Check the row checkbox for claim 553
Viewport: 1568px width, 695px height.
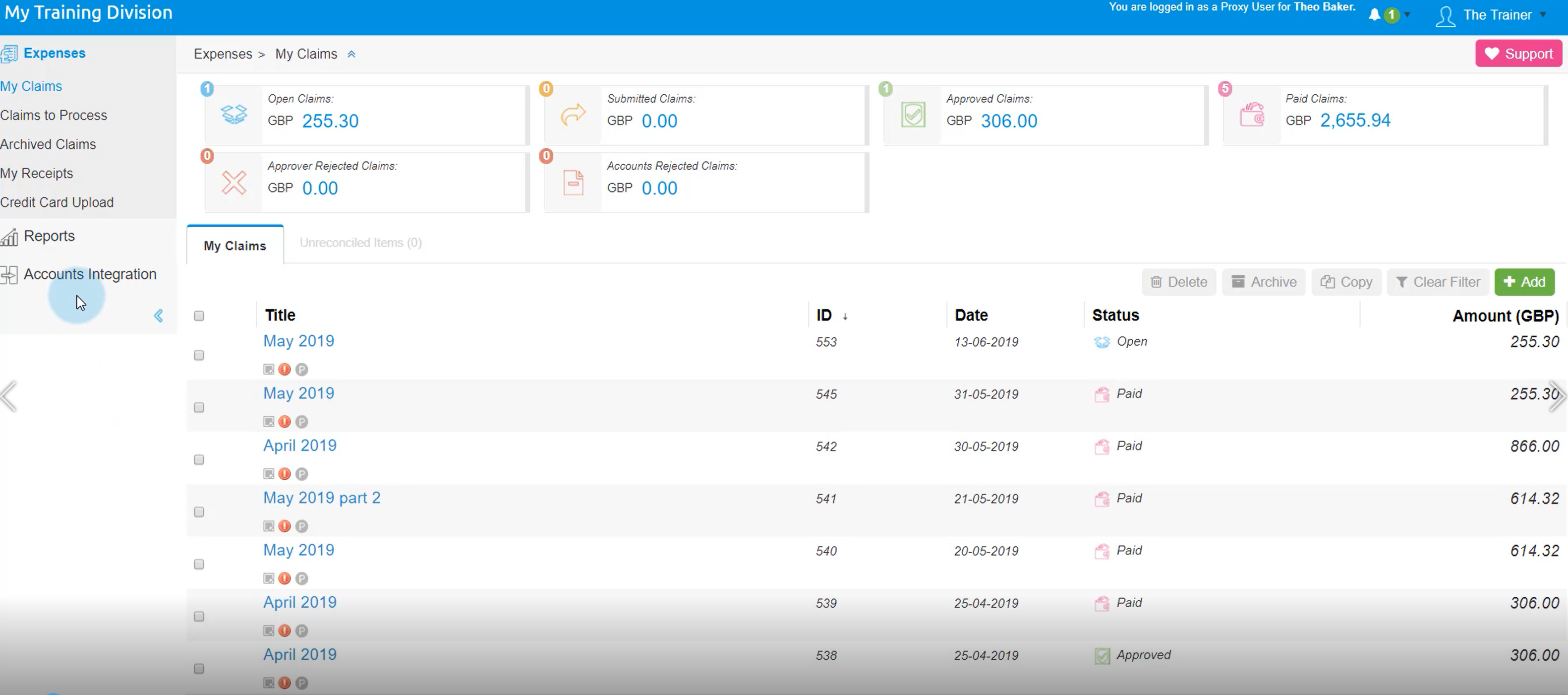click(x=198, y=355)
